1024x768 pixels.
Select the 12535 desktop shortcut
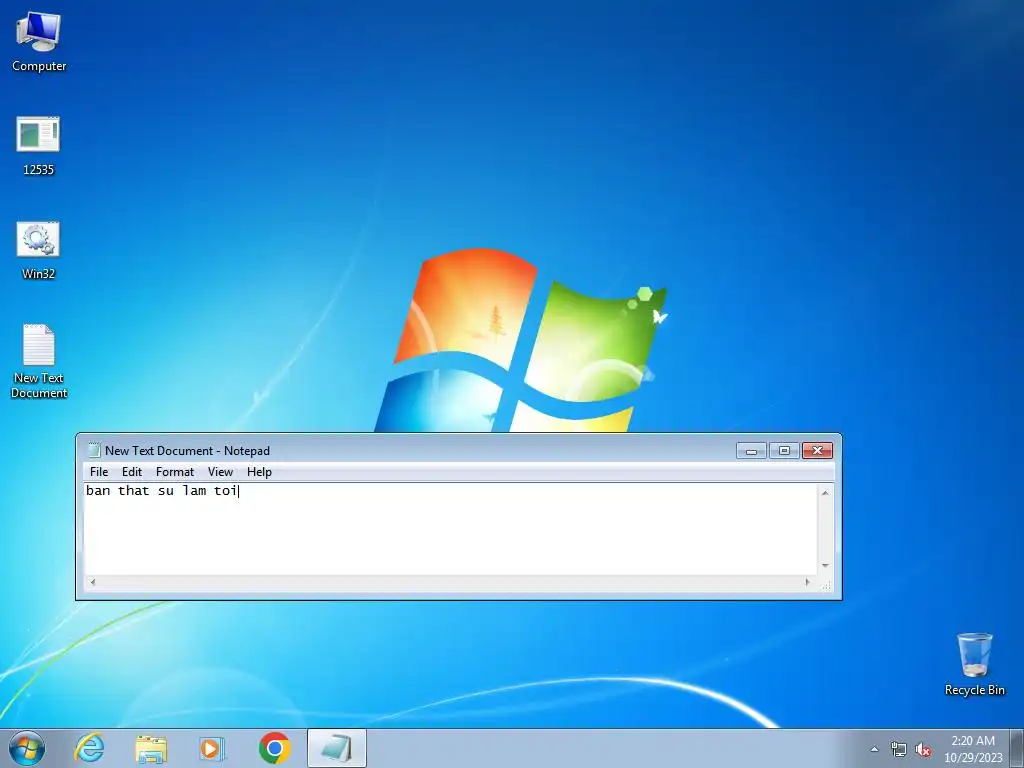[x=38, y=146]
